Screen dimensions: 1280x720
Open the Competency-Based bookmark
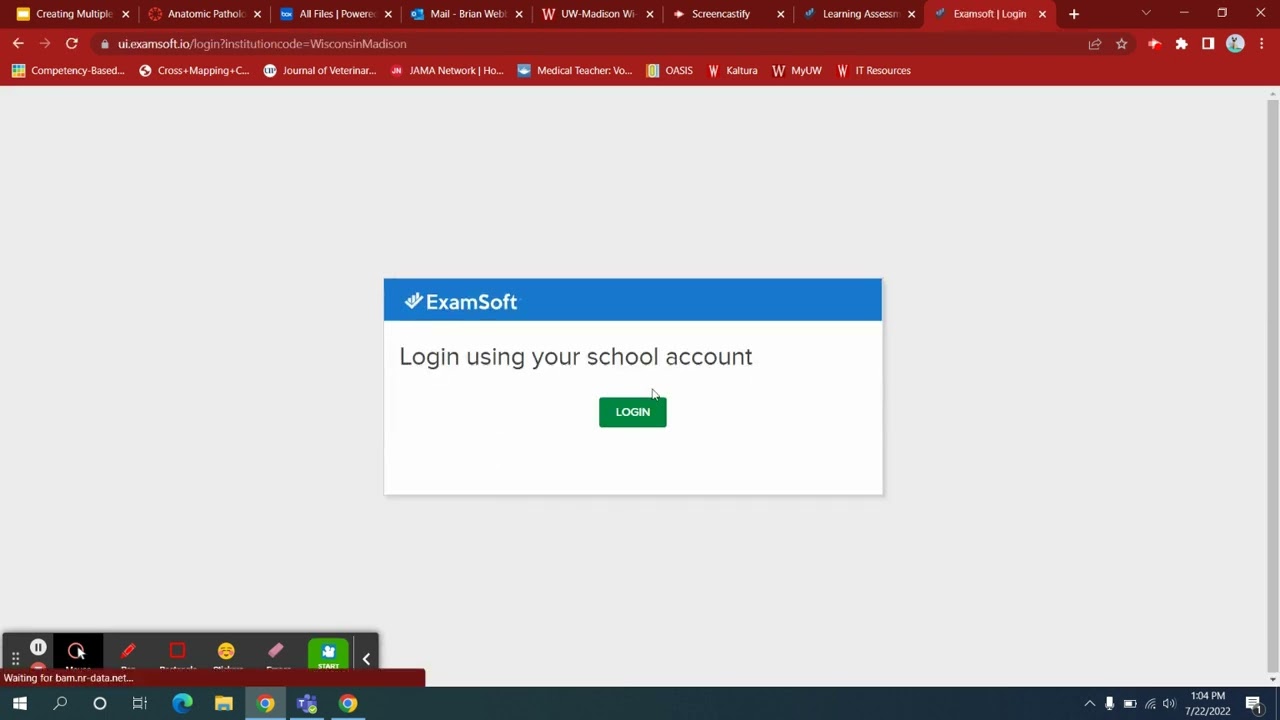click(68, 71)
